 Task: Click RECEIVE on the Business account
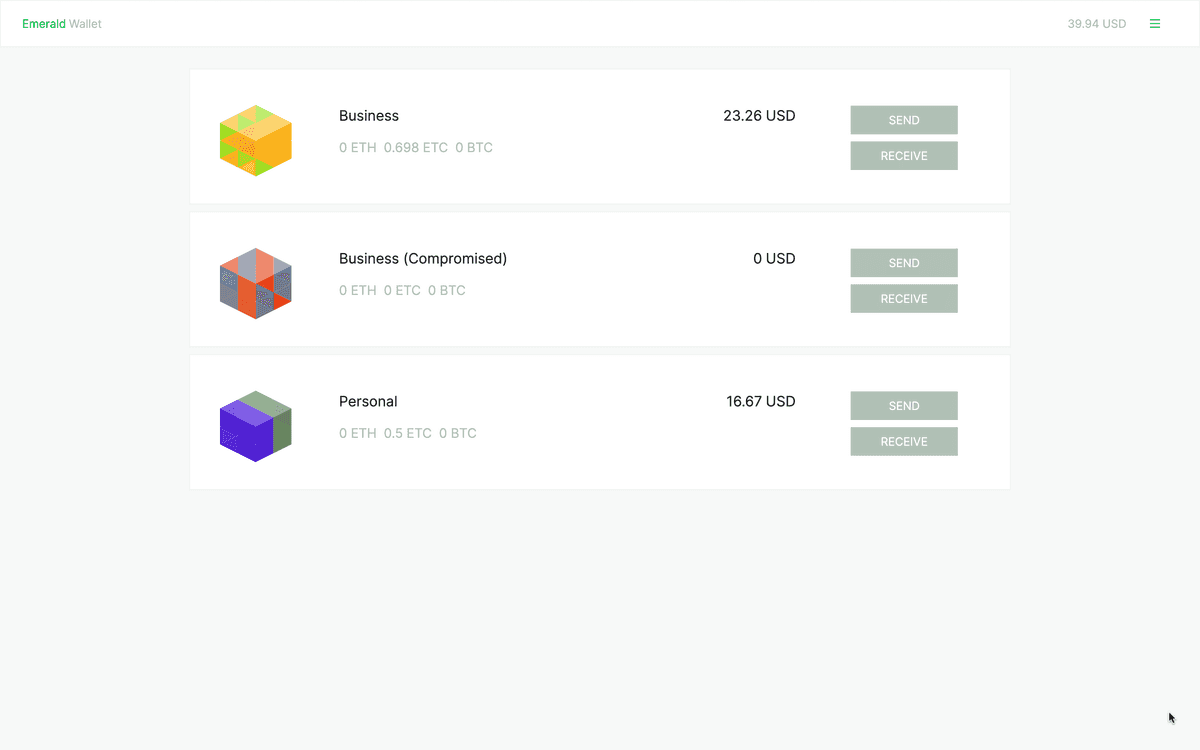[x=903, y=155]
